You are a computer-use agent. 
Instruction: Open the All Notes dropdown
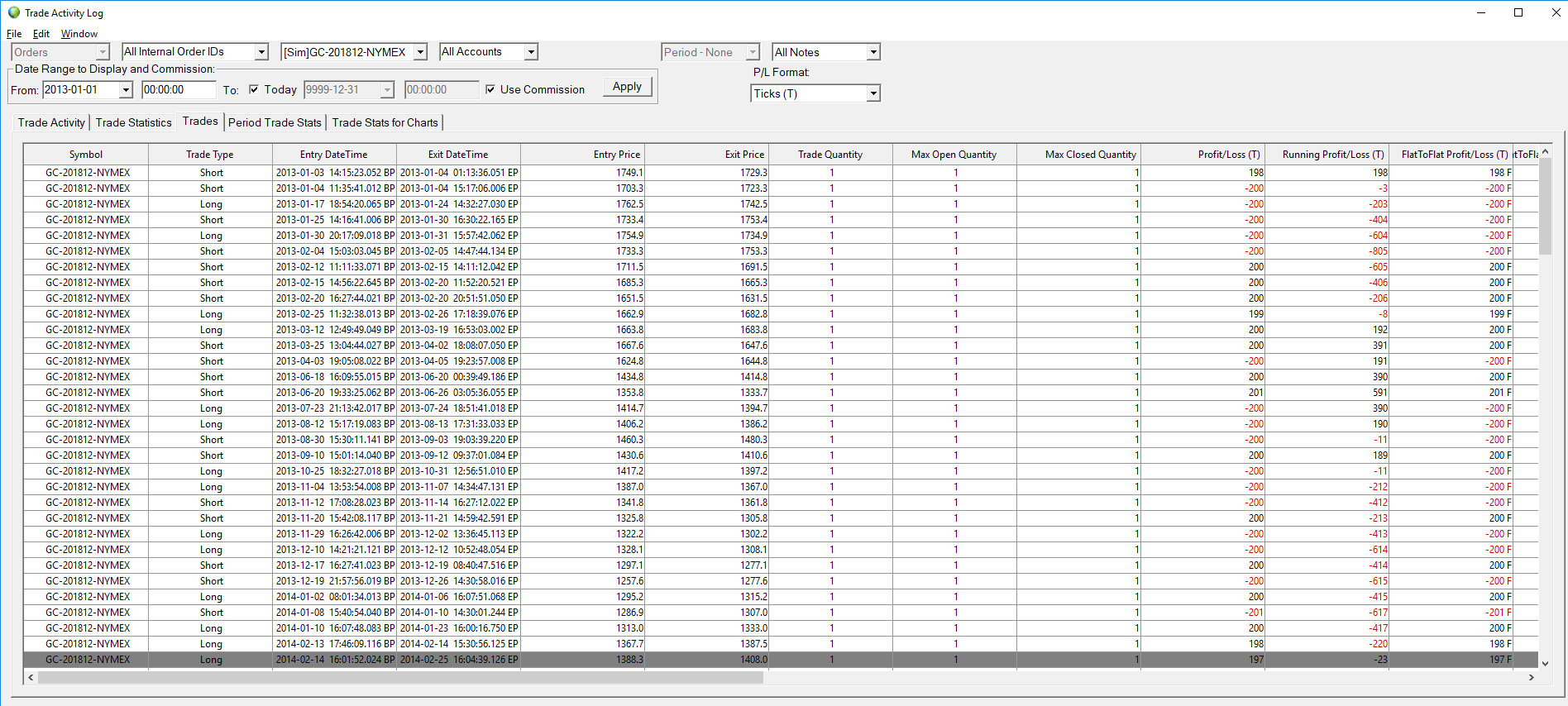click(826, 52)
